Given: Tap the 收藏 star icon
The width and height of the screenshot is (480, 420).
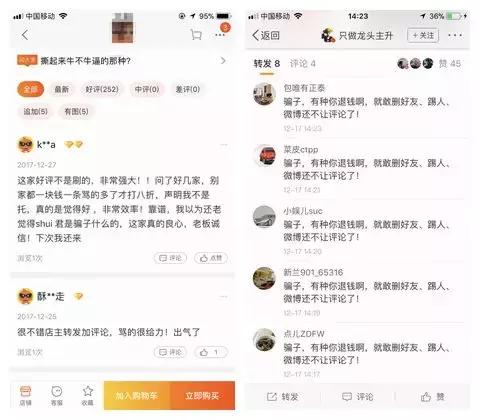Looking at the screenshot, I should (88, 396).
